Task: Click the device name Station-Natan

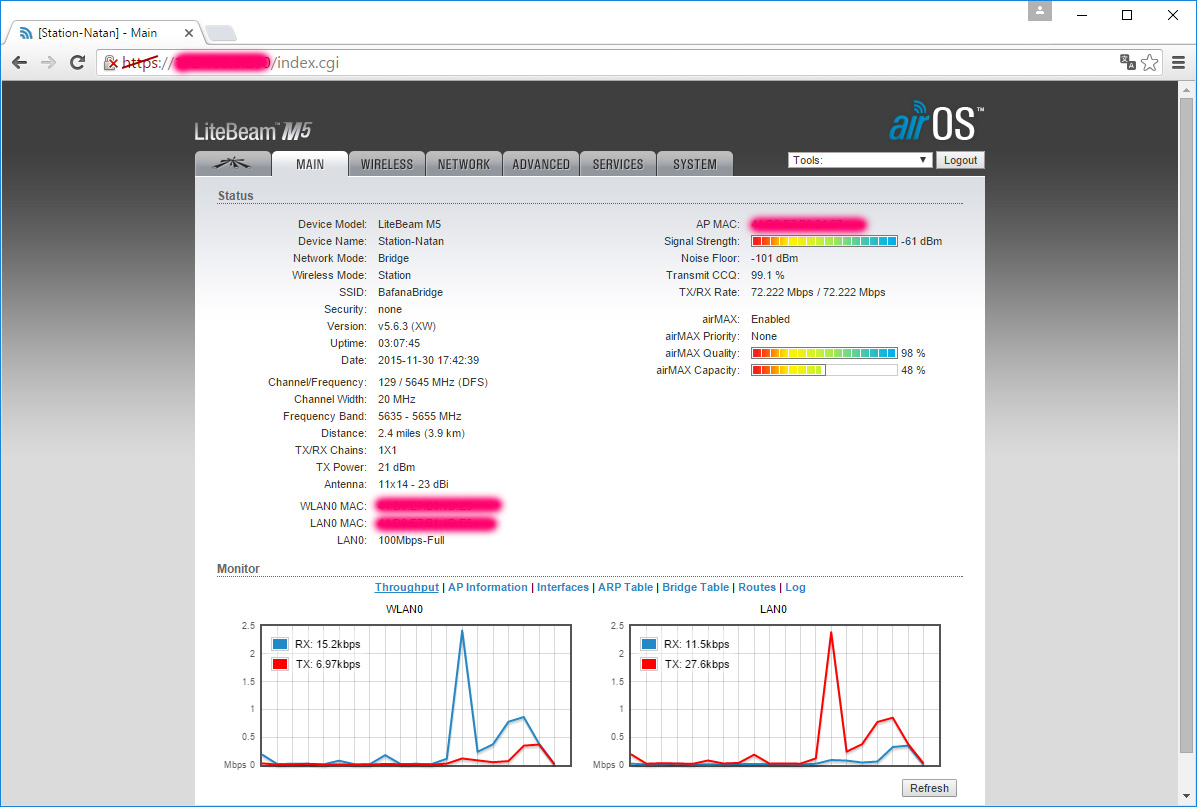Action: (411, 241)
